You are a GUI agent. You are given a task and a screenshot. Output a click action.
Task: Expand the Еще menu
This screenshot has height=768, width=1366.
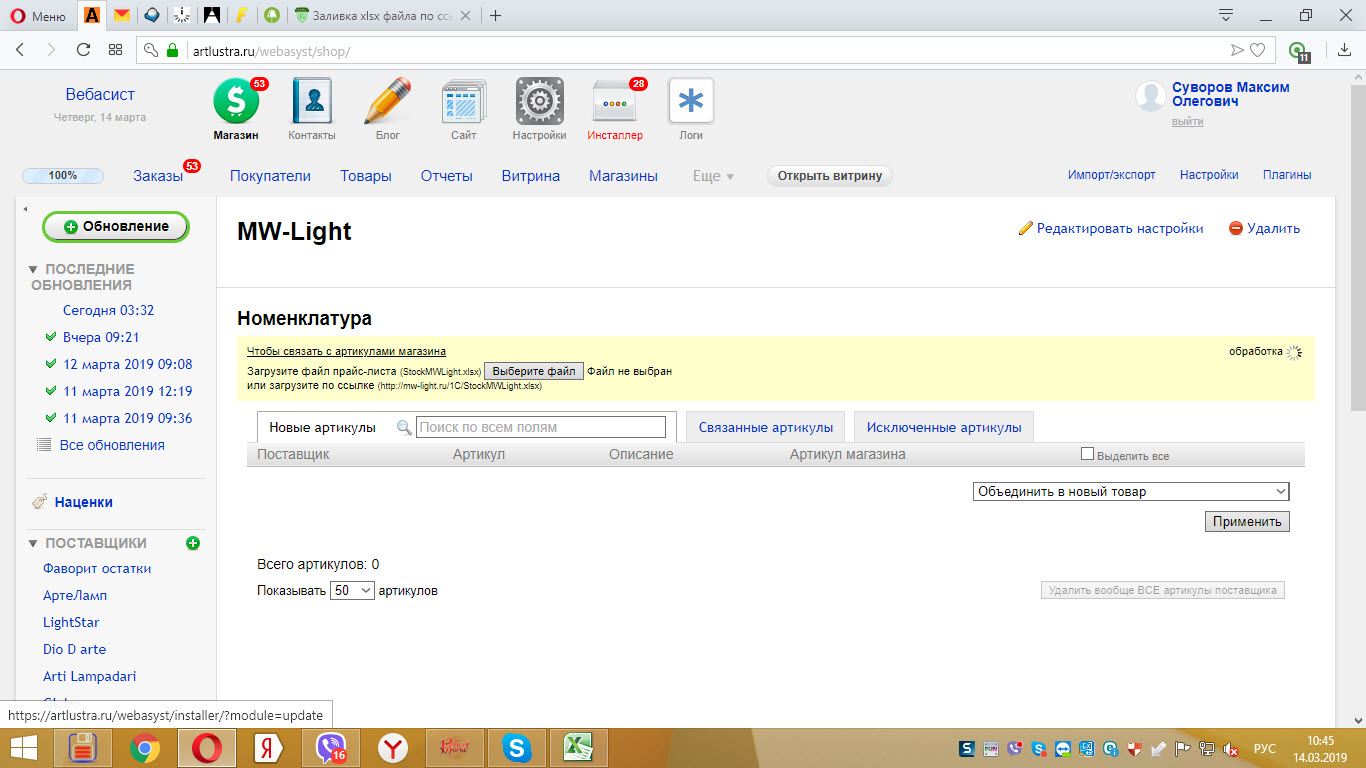pos(714,176)
